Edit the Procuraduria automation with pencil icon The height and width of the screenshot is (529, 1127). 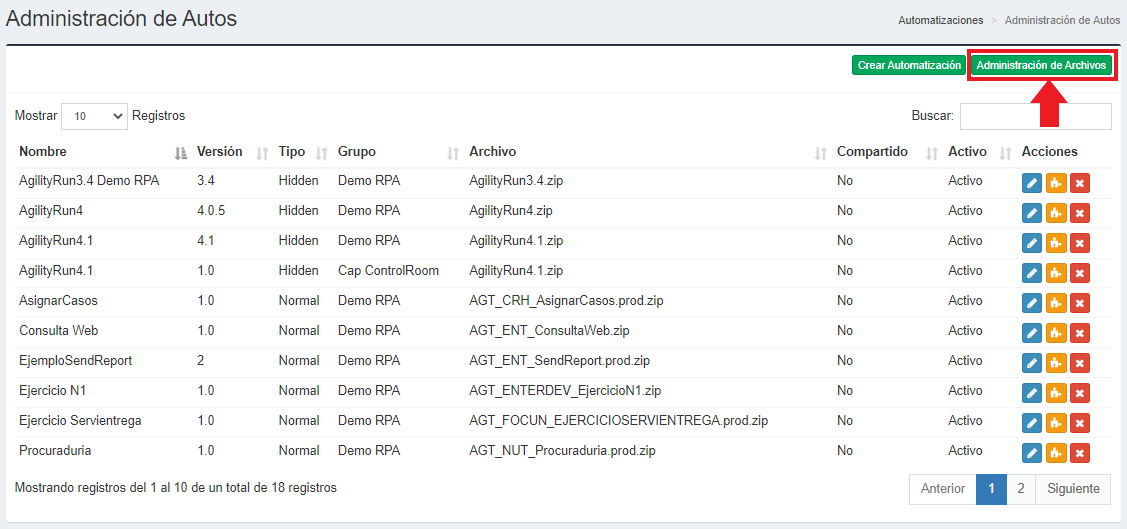[x=1032, y=453]
